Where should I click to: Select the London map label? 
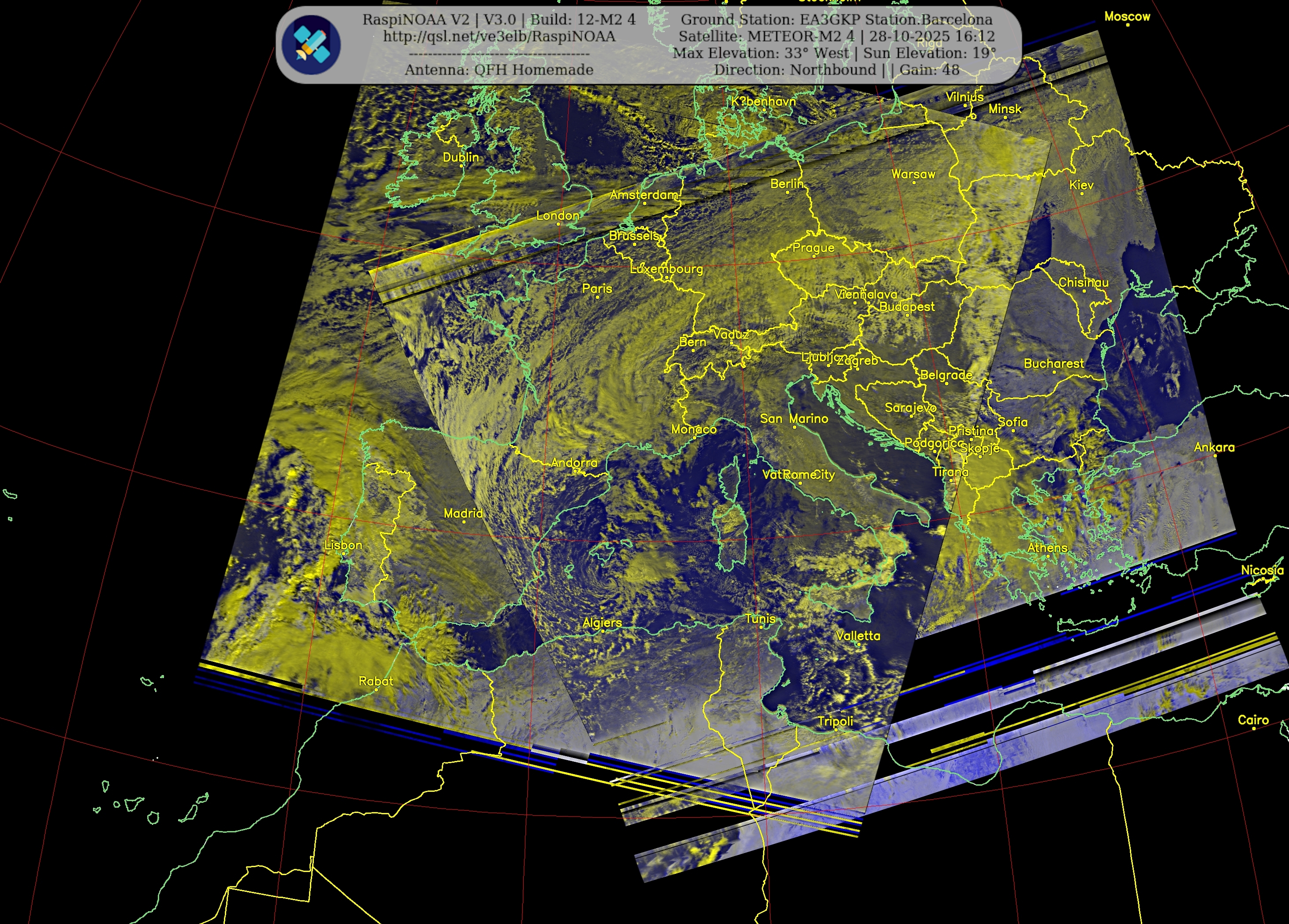coord(558,216)
